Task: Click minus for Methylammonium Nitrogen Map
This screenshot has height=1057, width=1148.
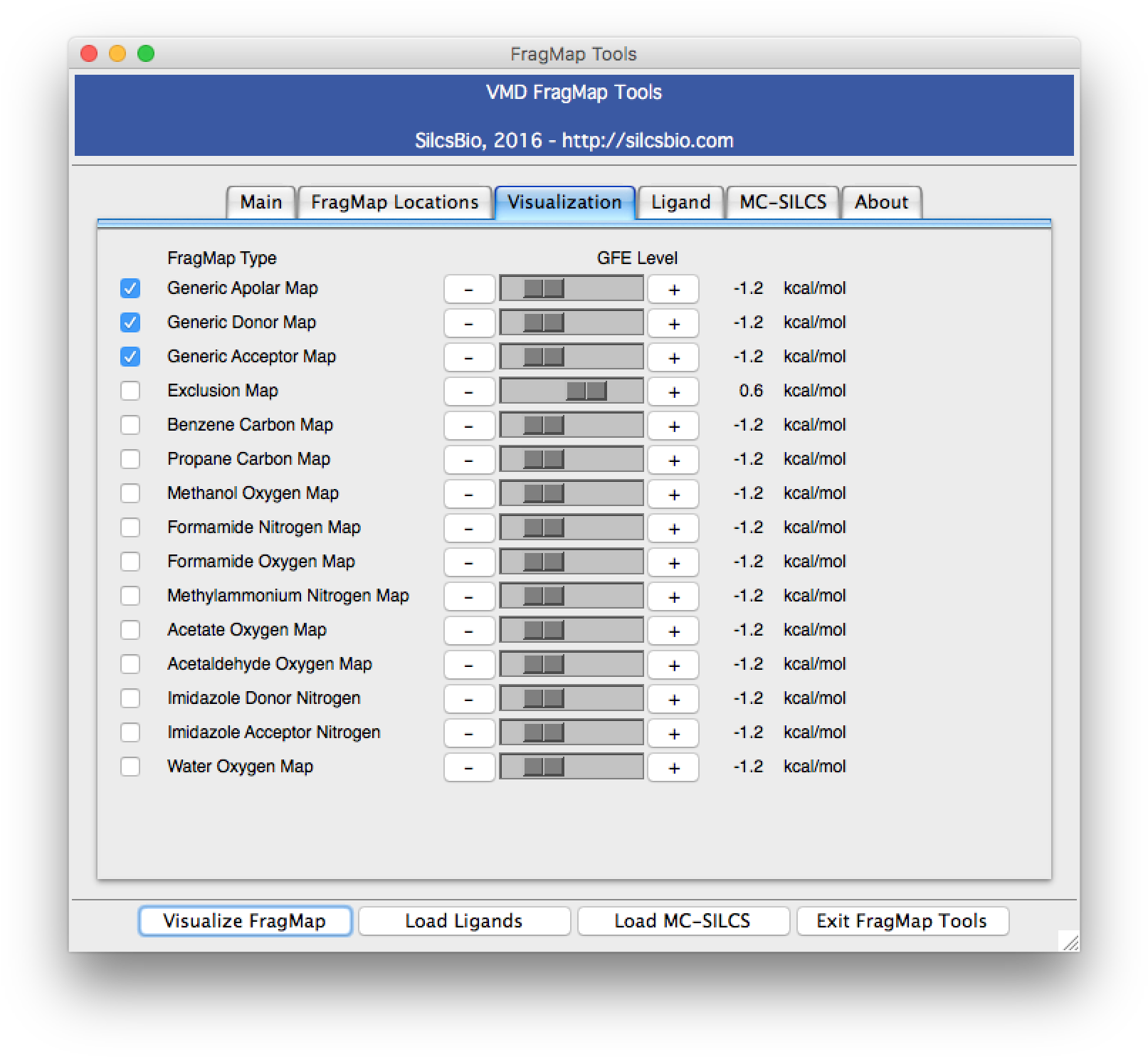Action: 469,596
